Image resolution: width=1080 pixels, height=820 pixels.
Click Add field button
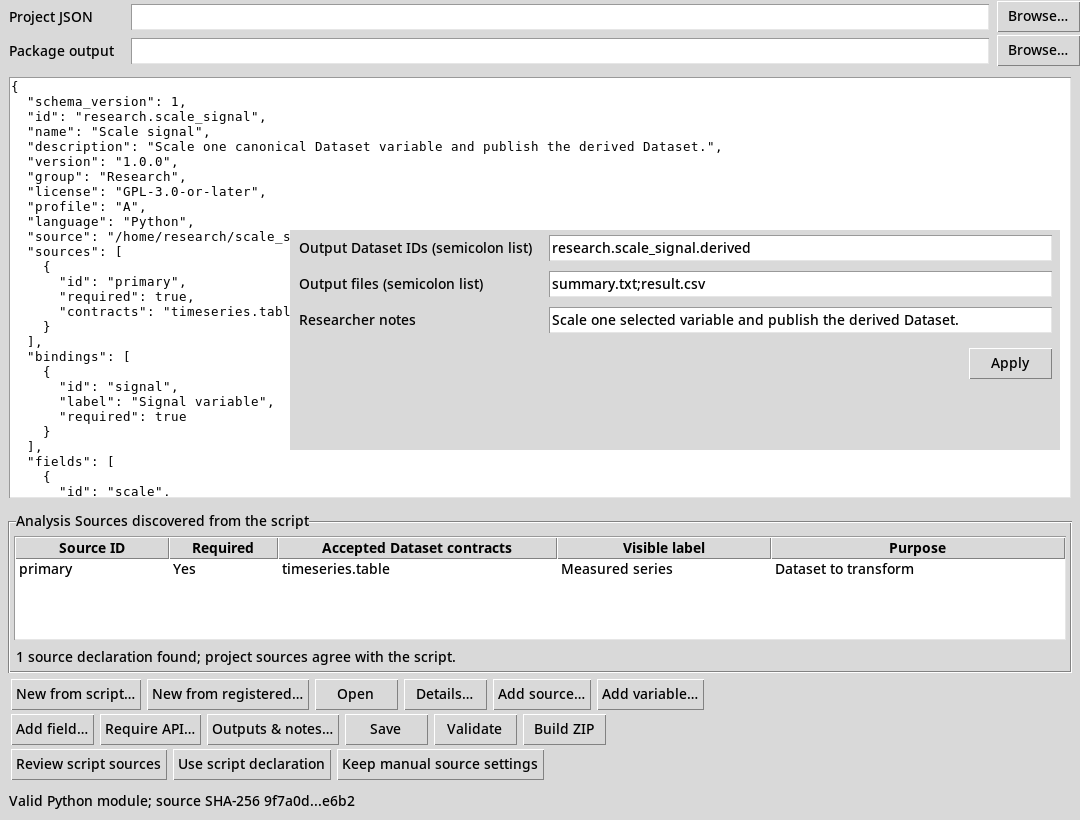52,730
